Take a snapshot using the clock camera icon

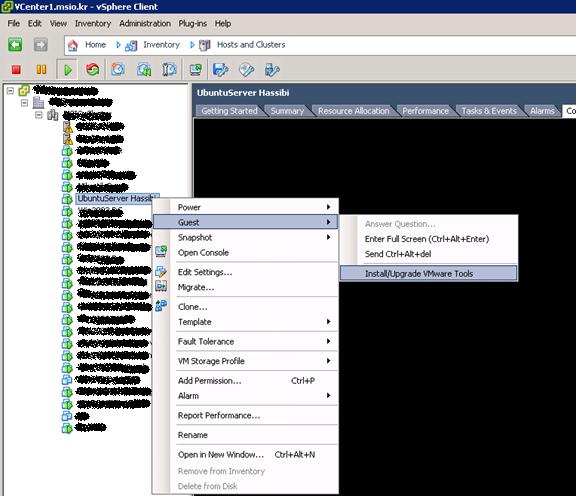coord(118,69)
